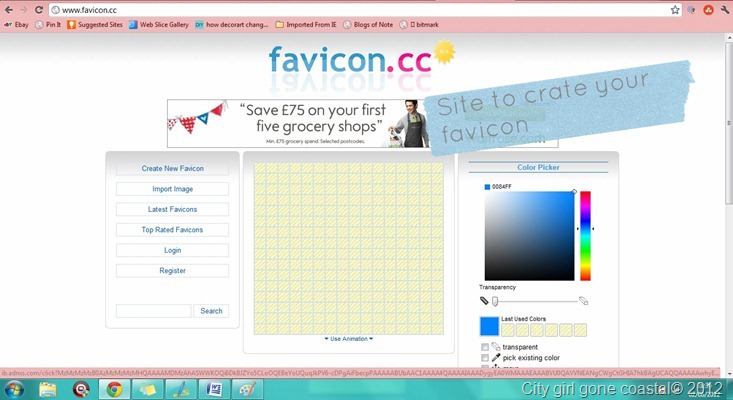Click Import Image button
The width and height of the screenshot is (733, 400).
pyautogui.click(x=172, y=189)
